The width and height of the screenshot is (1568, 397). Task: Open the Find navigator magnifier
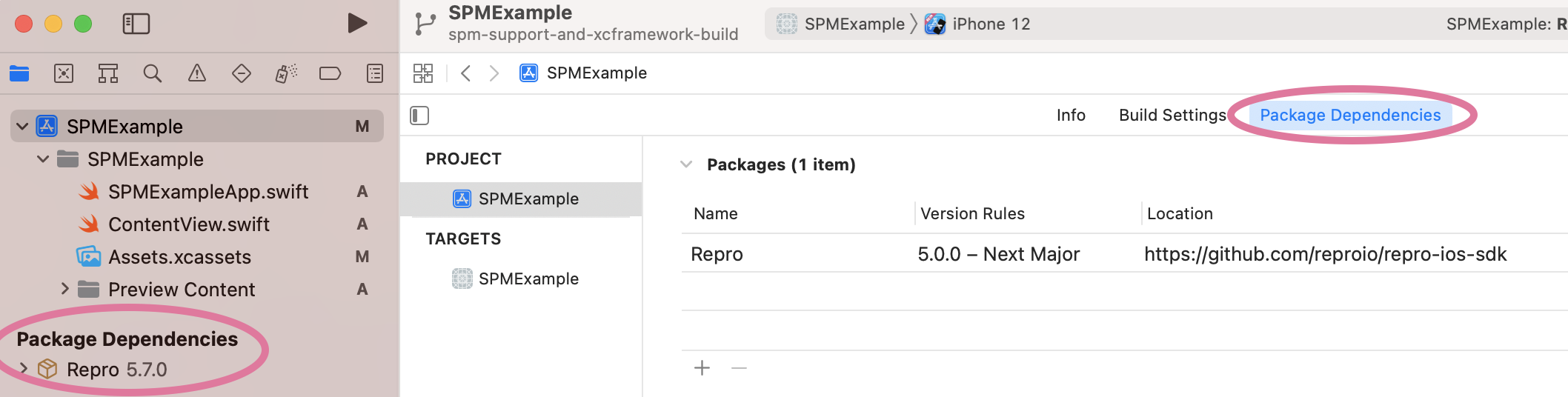click(x=153, y=73)
